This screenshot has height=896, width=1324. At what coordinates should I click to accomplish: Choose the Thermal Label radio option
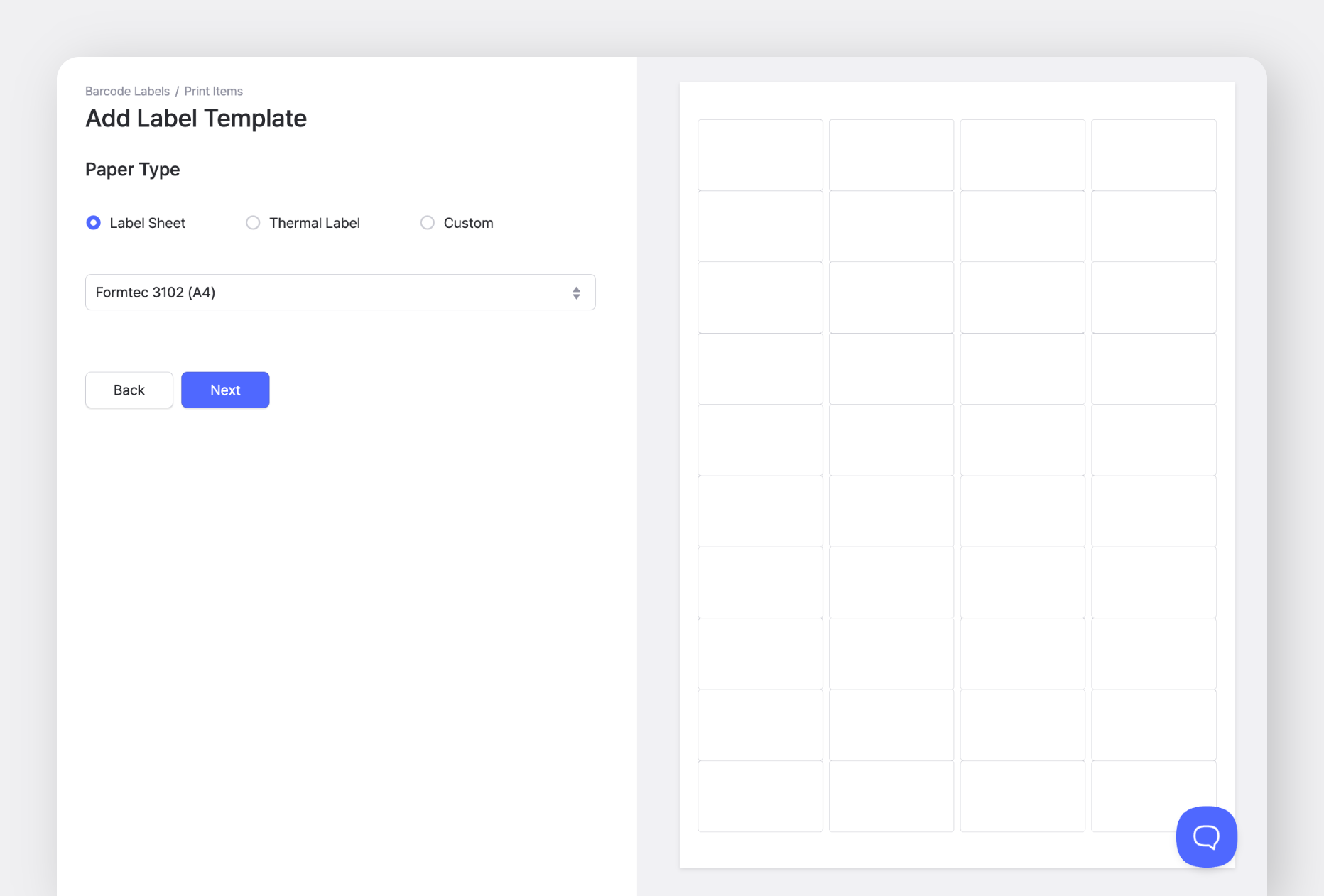coord(253,223)
